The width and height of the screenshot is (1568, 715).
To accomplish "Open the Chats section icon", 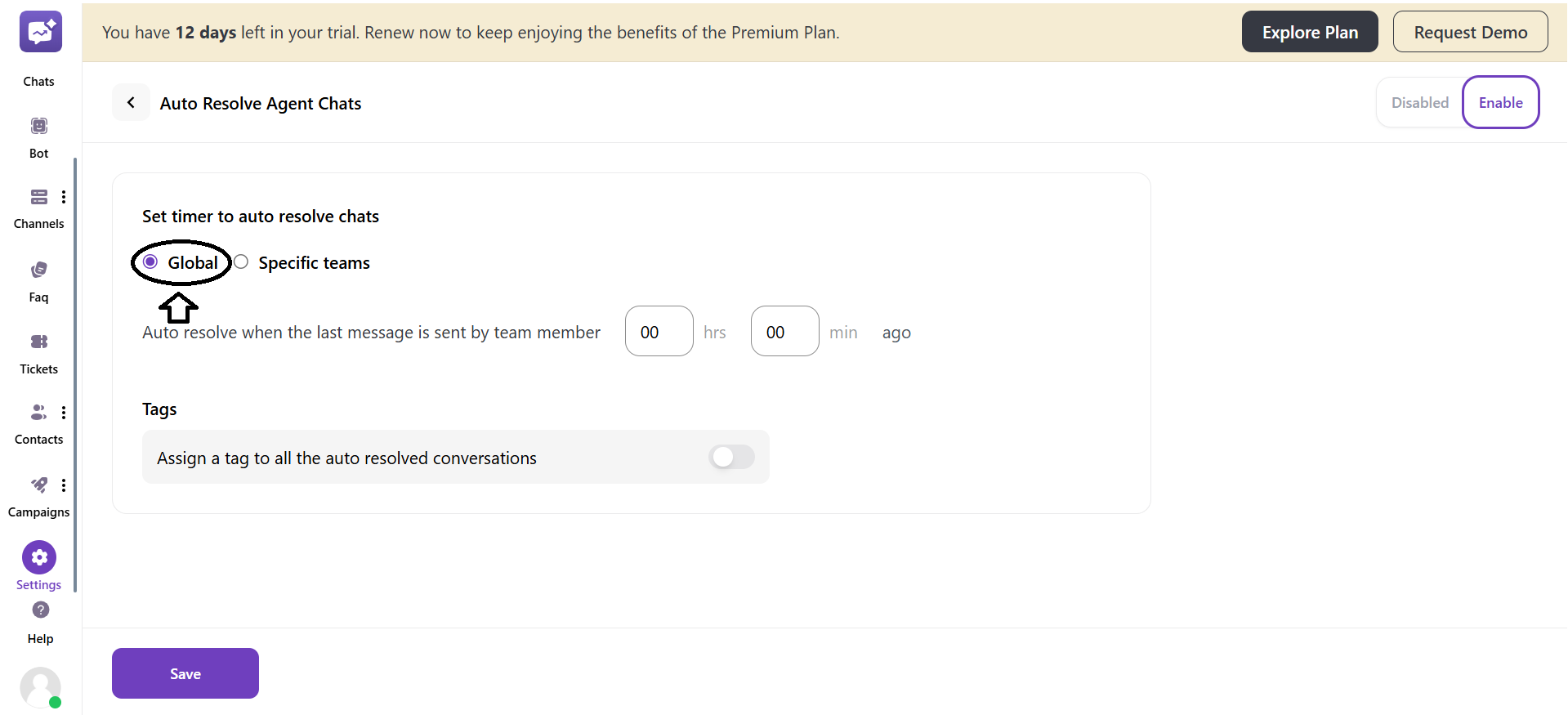I will (x=40, y=33).
